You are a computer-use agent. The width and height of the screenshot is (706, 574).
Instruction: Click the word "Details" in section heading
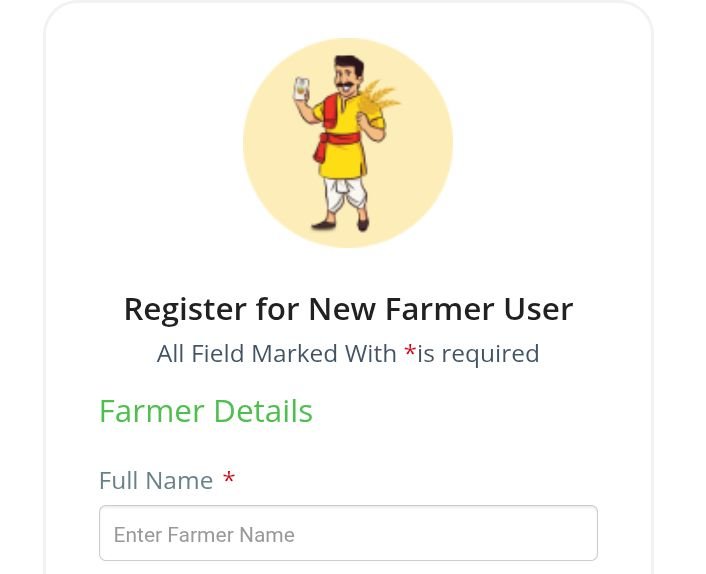263,411
